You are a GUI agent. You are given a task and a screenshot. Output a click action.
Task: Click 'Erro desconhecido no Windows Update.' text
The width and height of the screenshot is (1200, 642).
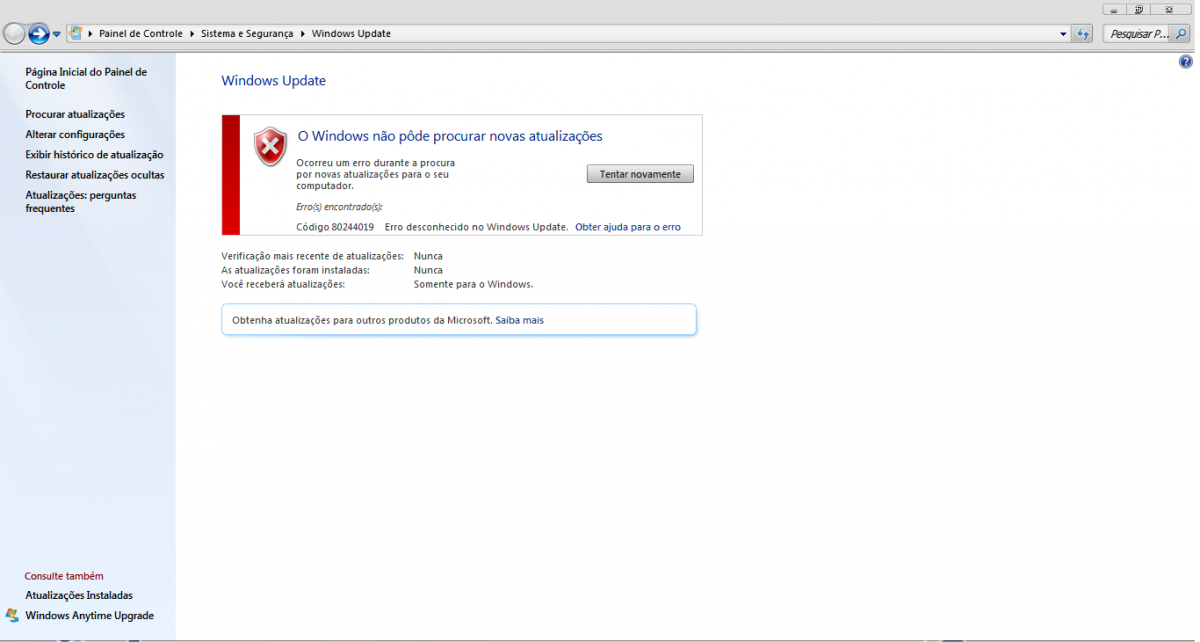pyautogui.click(x=476, y=227)
